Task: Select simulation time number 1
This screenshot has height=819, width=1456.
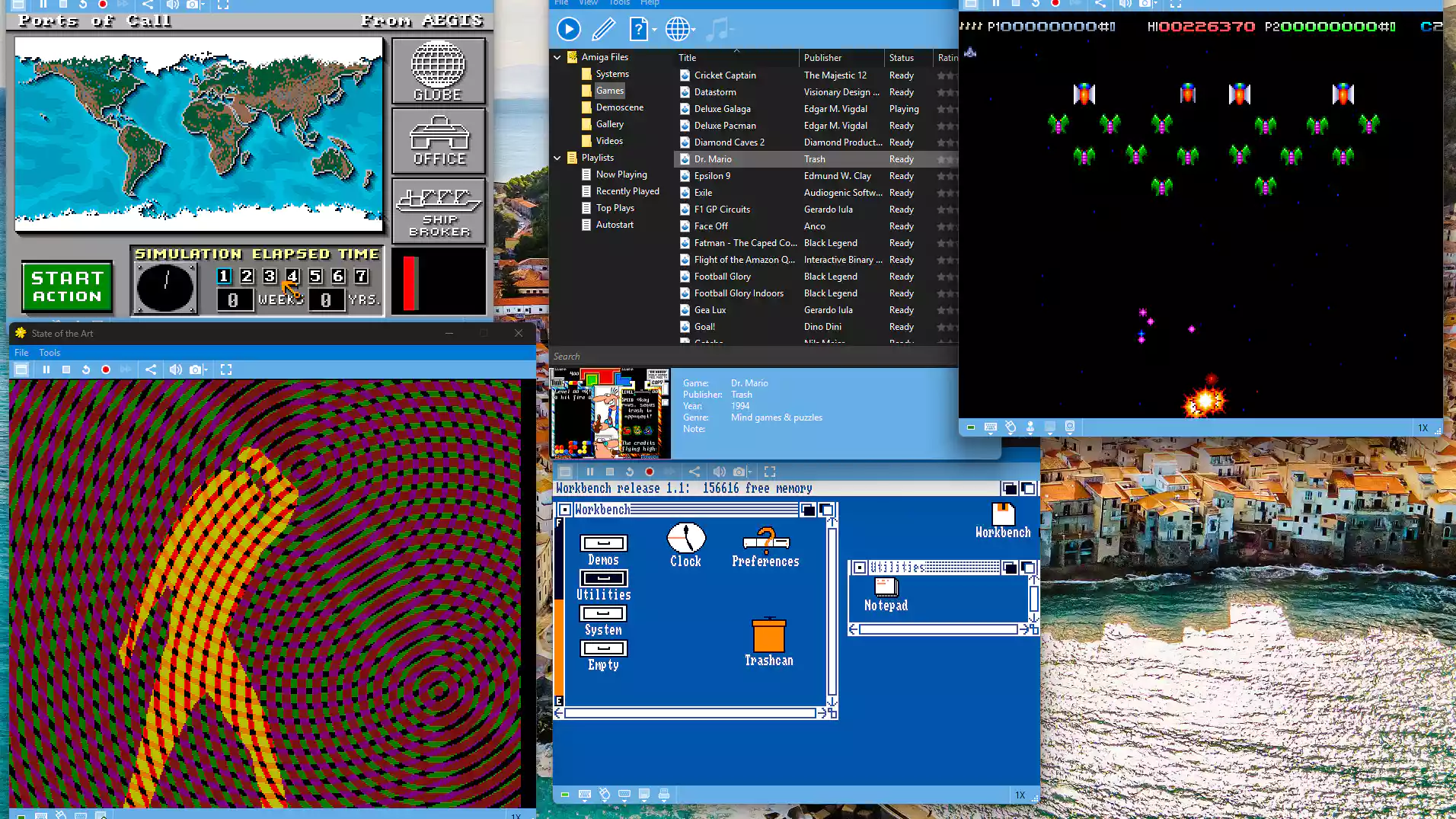Action: [224, 276]
